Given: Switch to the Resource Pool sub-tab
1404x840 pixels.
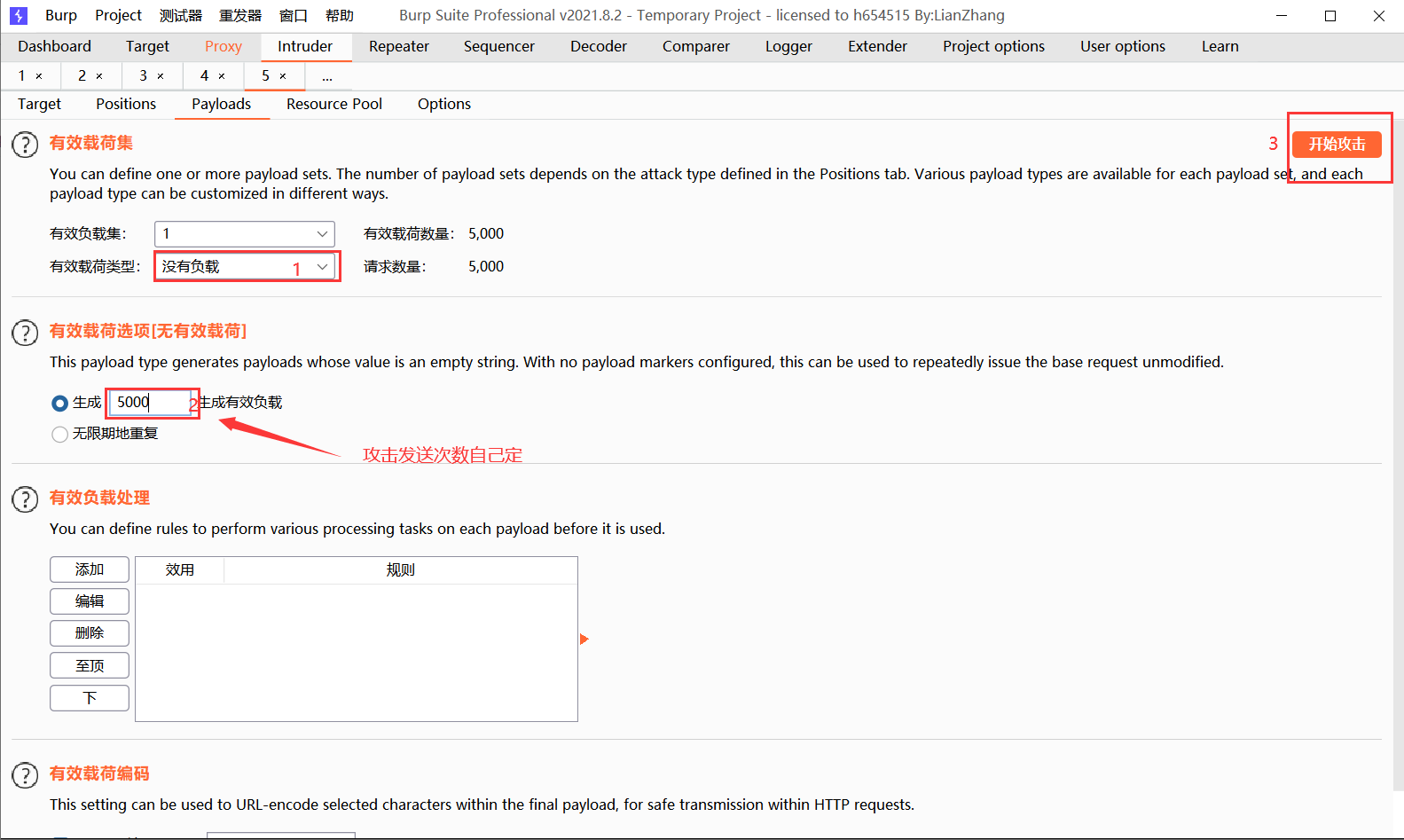Looking at the screenshot, I should pyautogui.click(x=334, y=104).
